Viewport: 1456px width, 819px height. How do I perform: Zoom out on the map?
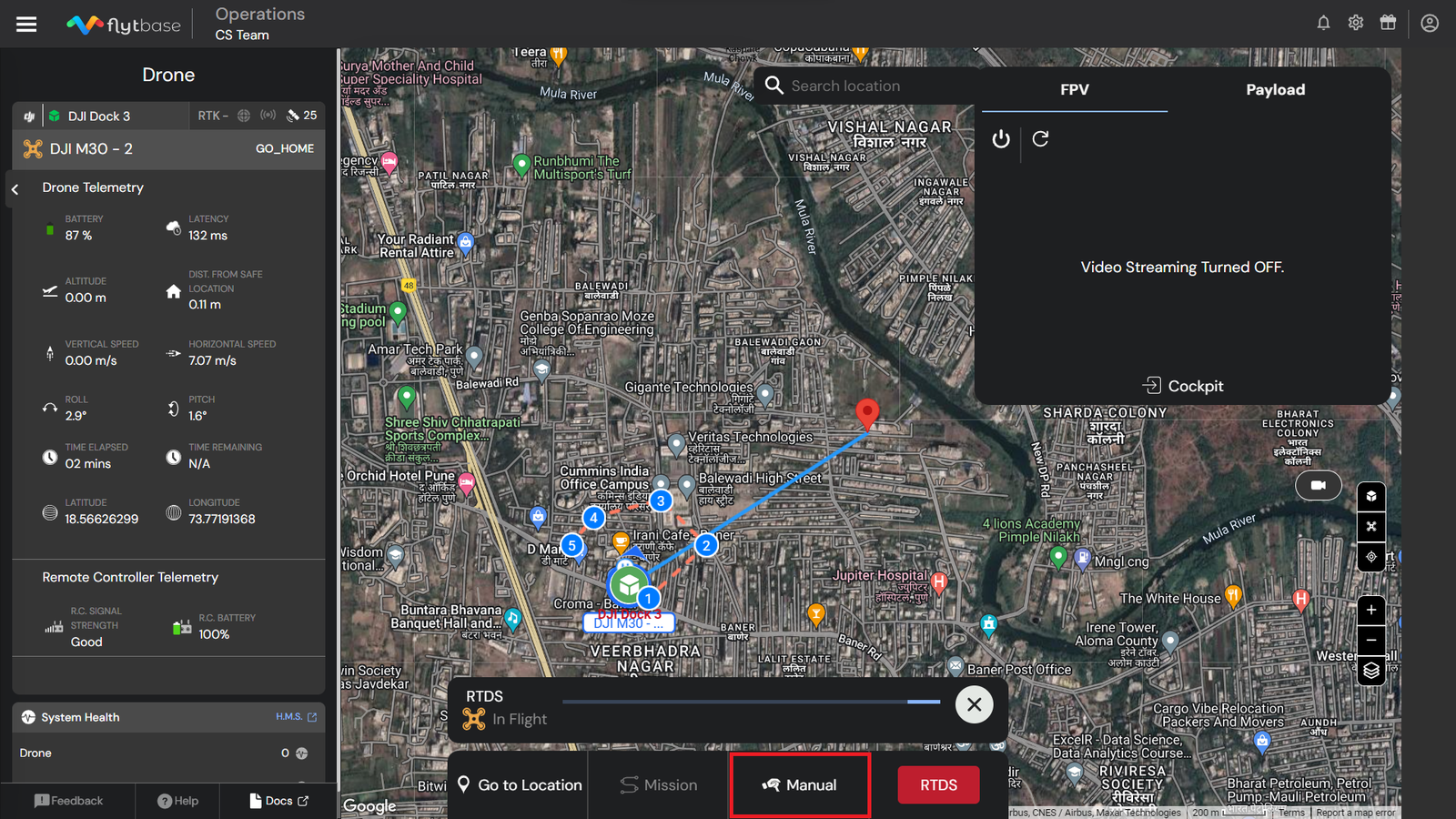[1371, 640]
